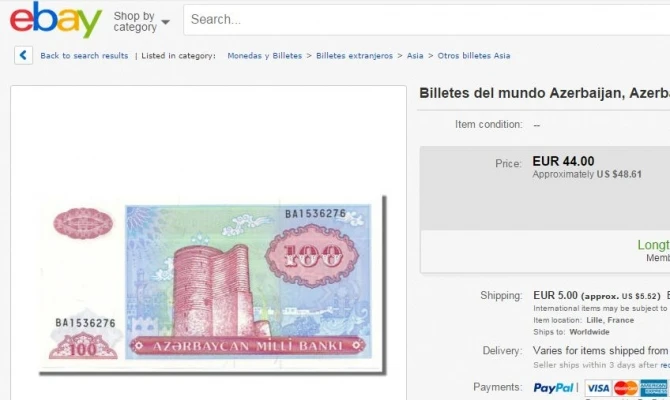Click the Visa card icon
The height and width of the screenshot is (400, 670).
(x=598, y=388)
